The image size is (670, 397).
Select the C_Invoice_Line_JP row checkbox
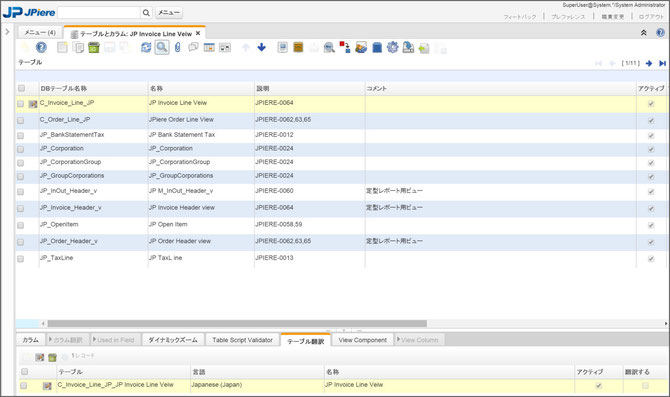pyautogui.click(x=21, y=104)
